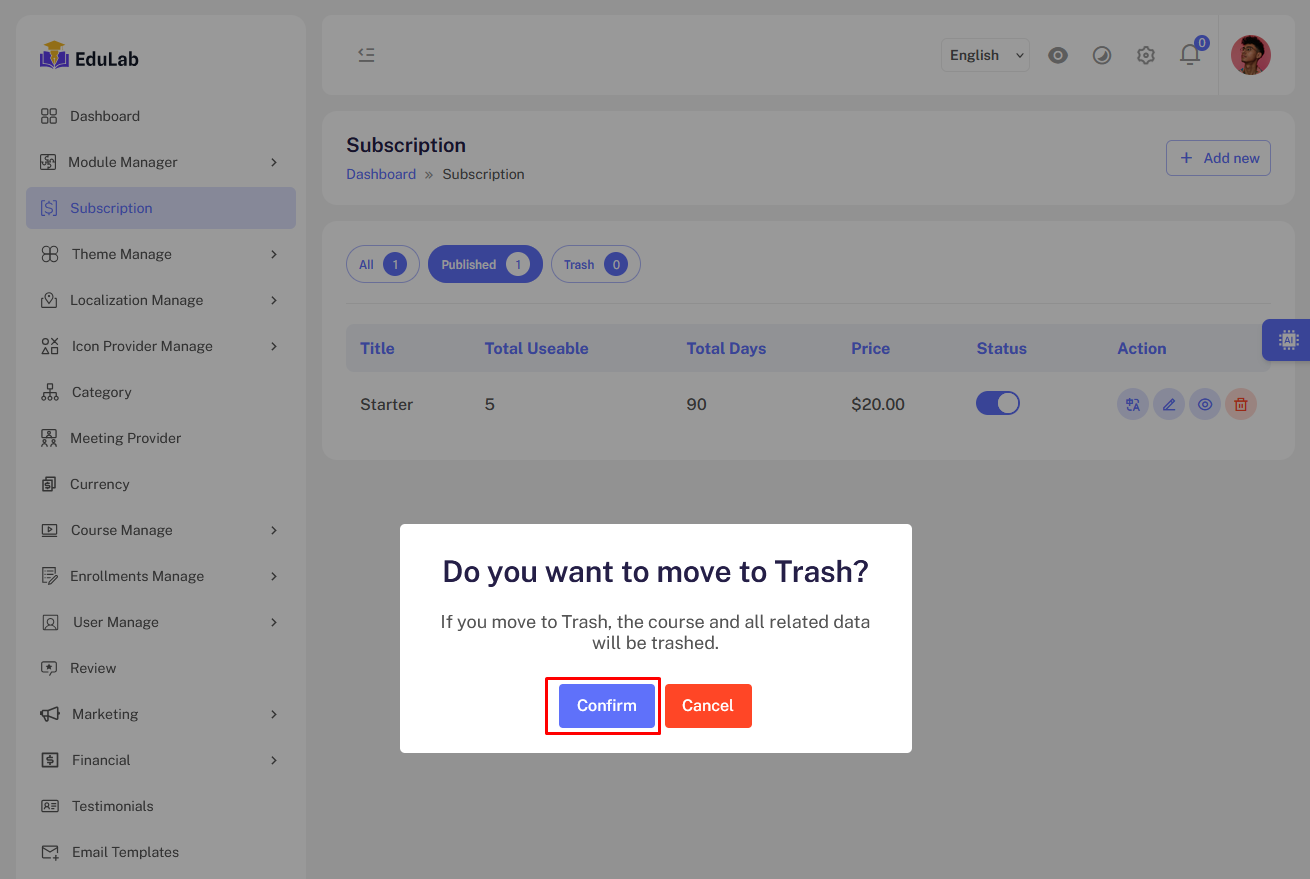Click the AI assistant chip icon
The image size is (1310, 879).
[1287, 340]
